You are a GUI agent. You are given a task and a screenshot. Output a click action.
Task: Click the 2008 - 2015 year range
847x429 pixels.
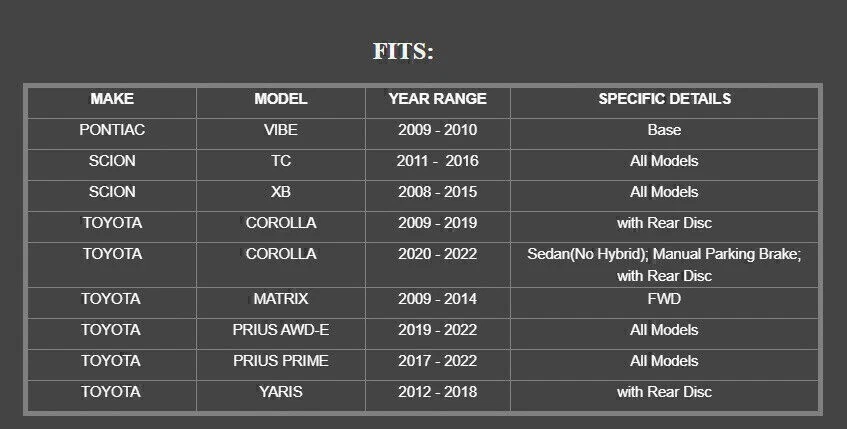[438, 192]
